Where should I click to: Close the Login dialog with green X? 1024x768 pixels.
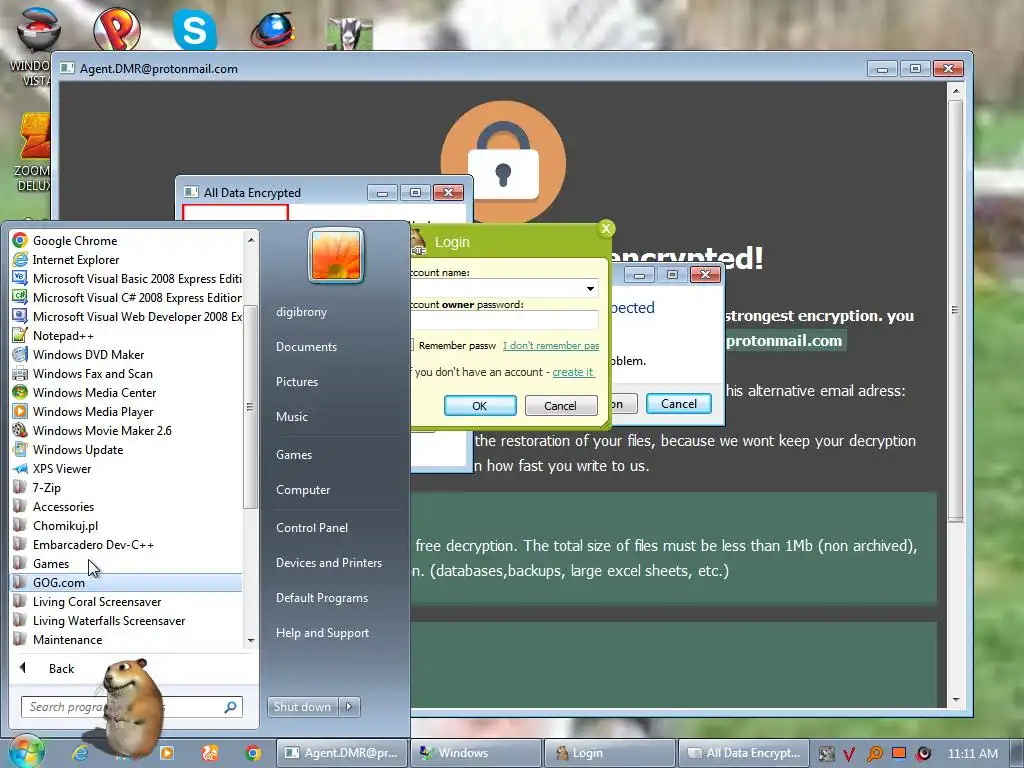(x=606, y=228)
